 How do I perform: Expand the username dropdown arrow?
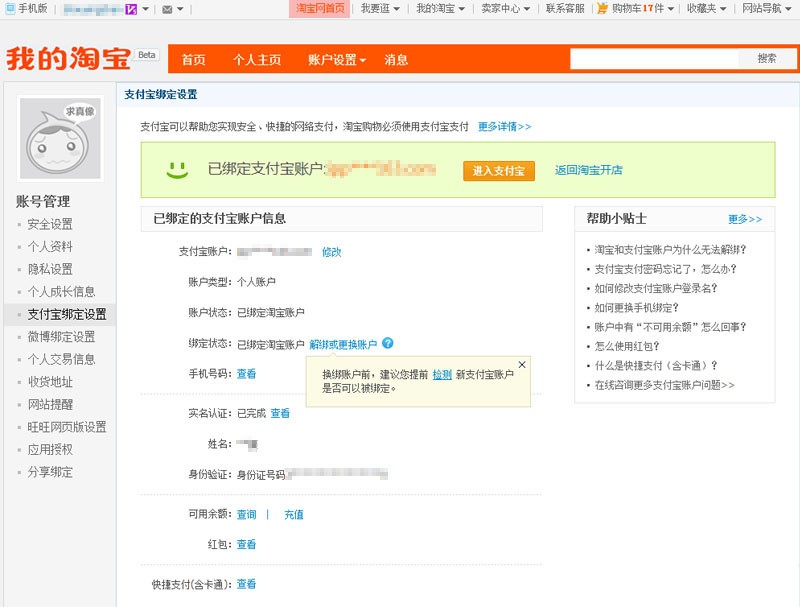click(x=145, y=9)
